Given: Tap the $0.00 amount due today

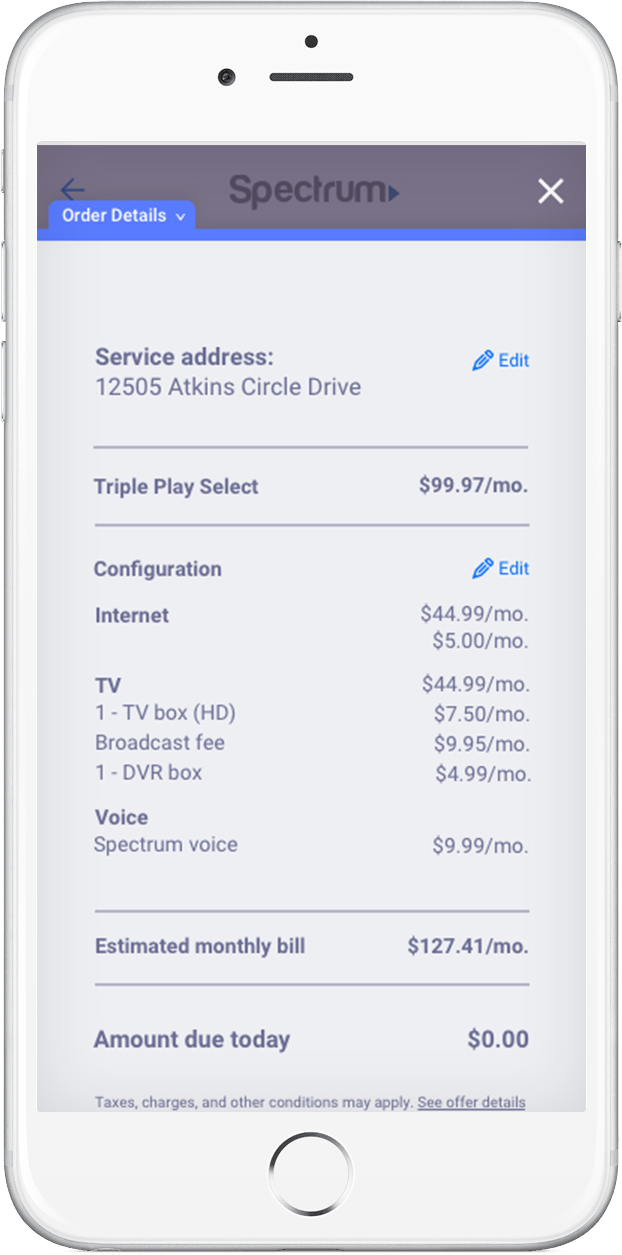Looking at the screenshot, I should click(x=498, y=1040).
